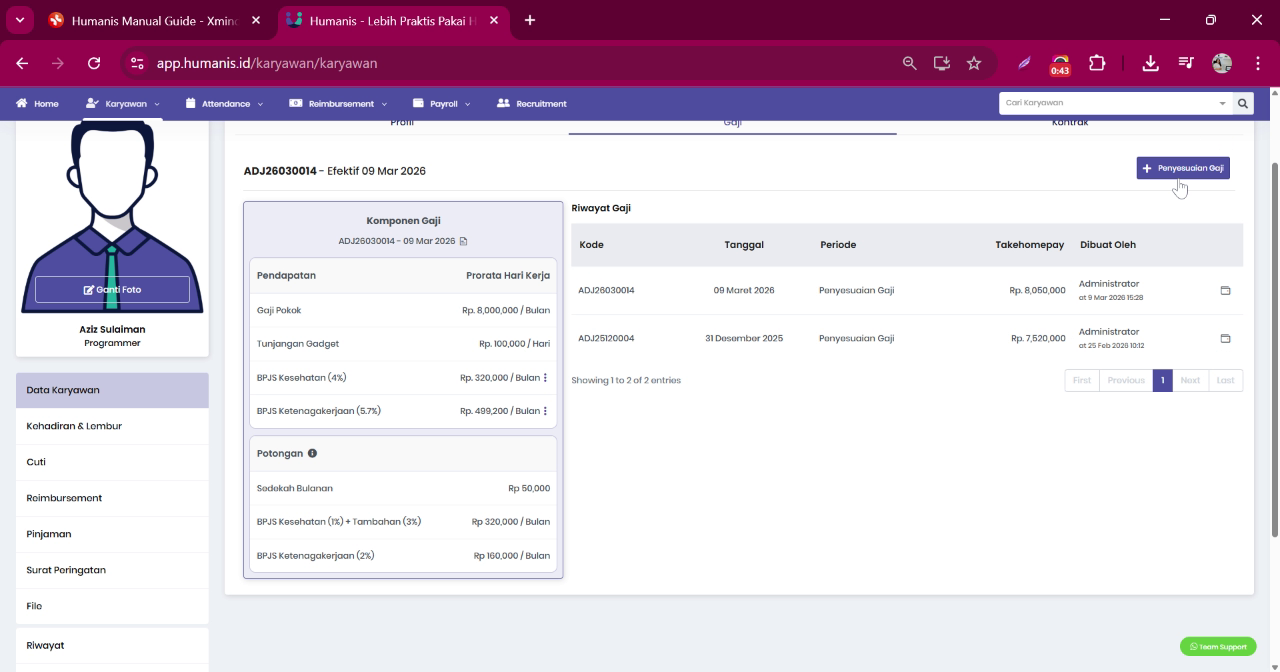The image size is (1280, 672).
Task: Open the detail icon for the ADJ26030014 row
Action: pyautogui.click(x=1225, y=291)
